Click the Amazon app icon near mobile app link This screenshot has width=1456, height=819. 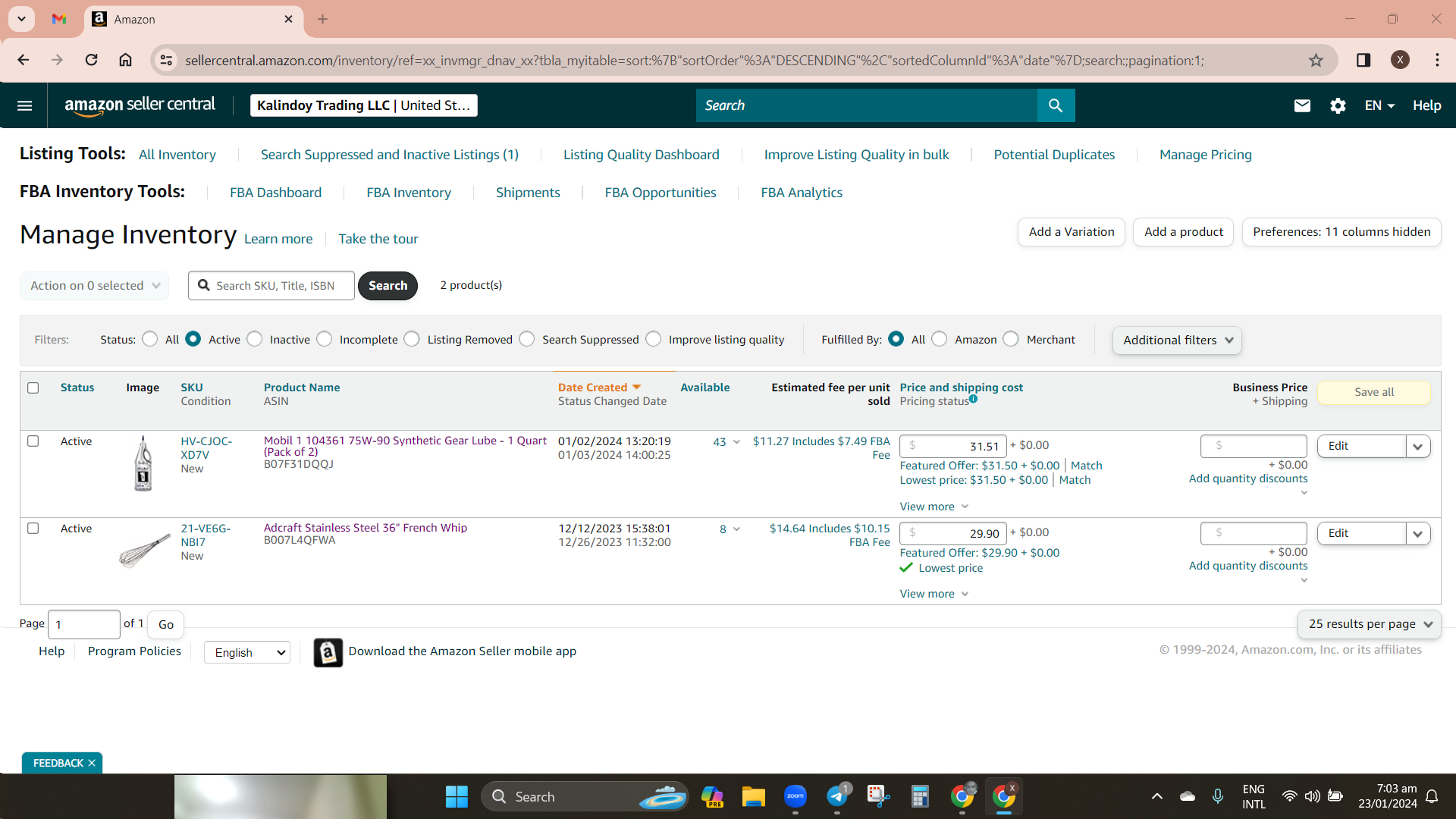pos(328,652)
